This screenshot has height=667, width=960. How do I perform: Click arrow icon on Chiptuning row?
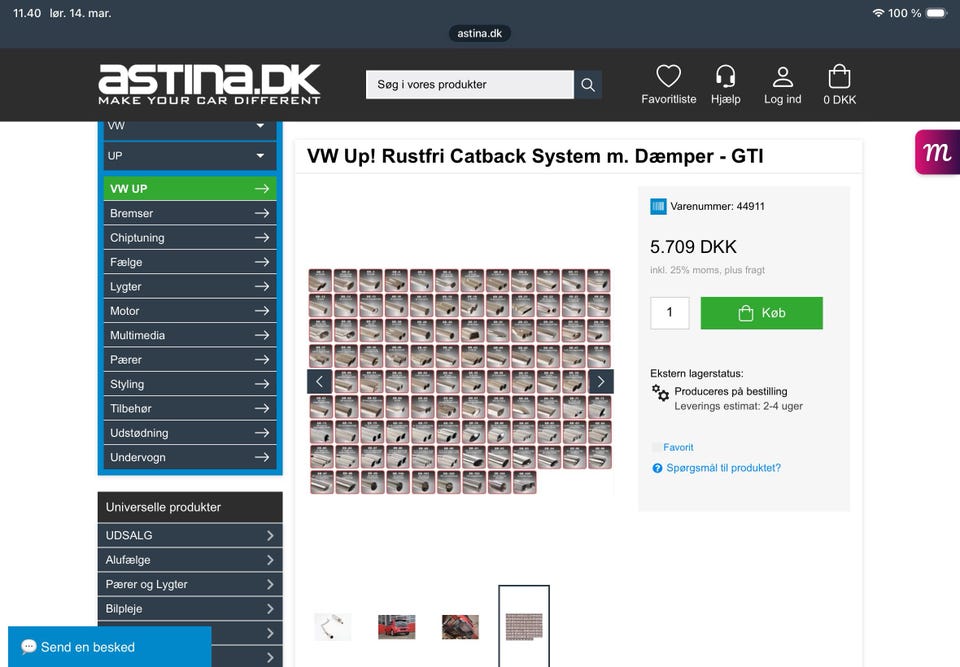(262, 238)
